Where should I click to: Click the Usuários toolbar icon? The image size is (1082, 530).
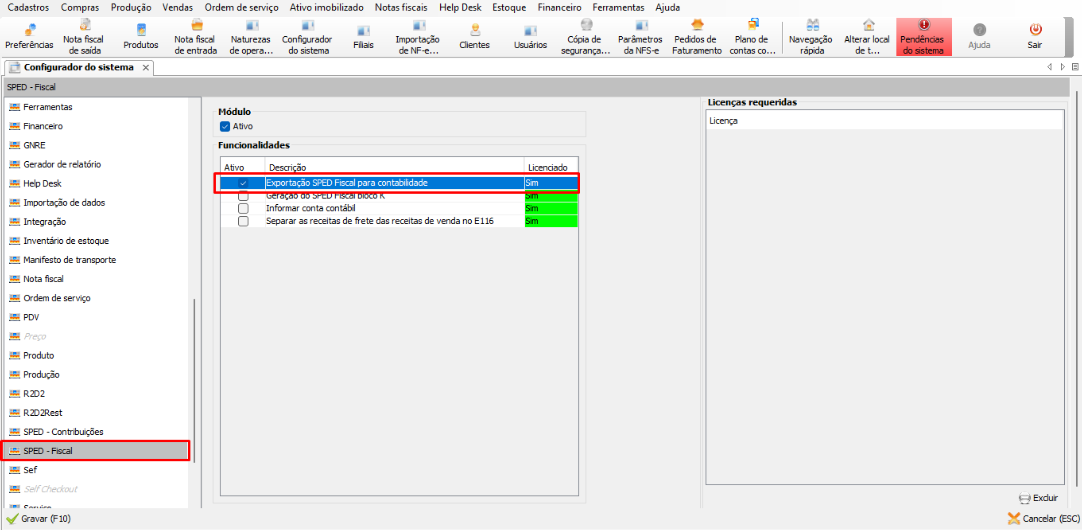pyautogui.click(x=530, y=36)
